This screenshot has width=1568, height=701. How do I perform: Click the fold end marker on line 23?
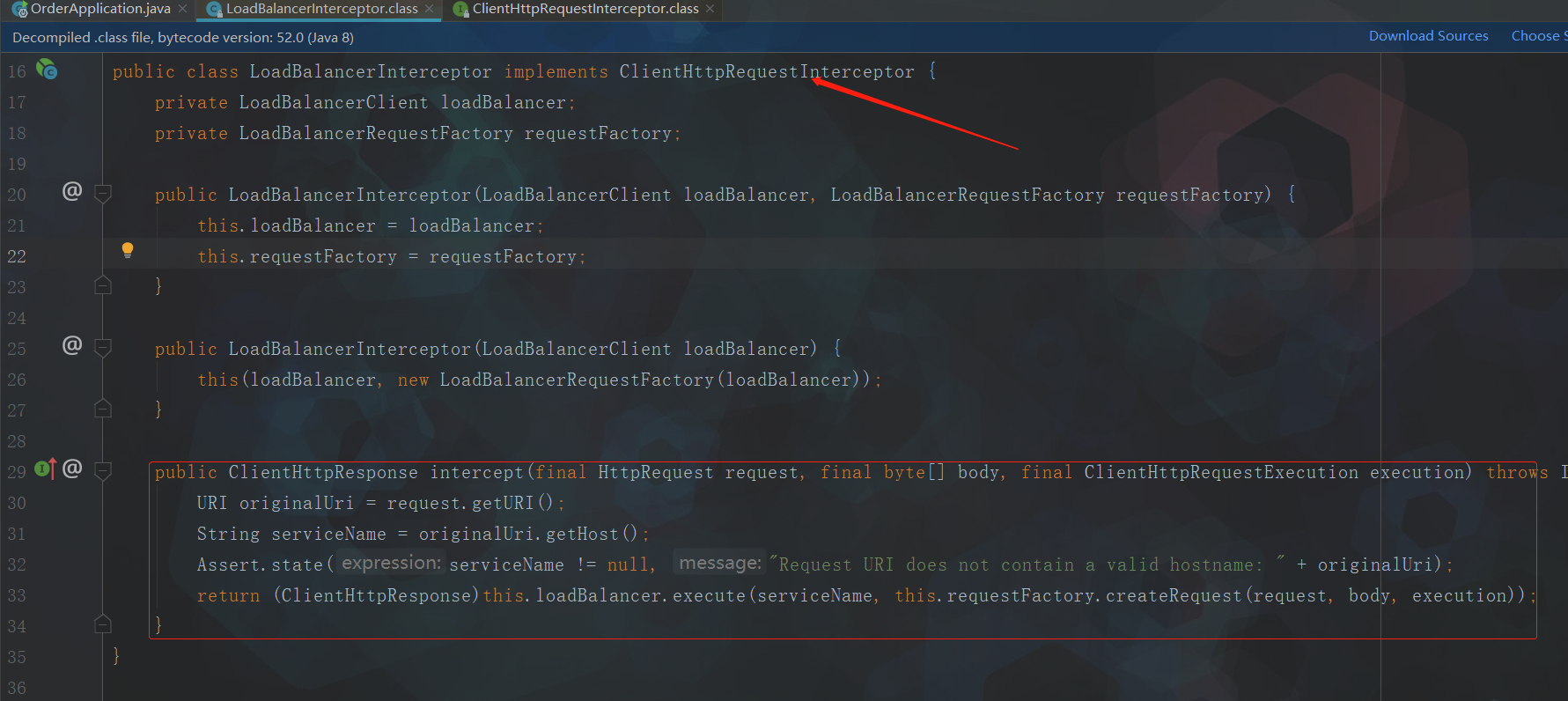click(x=103, y=284)
